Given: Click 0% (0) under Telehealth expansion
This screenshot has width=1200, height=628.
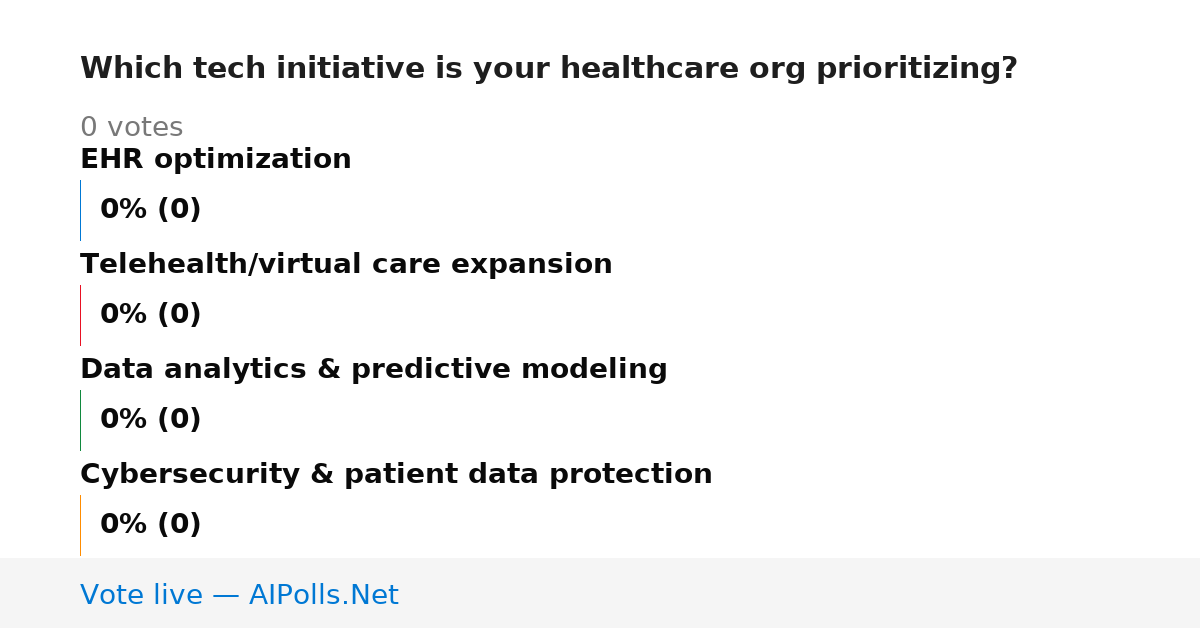Looking at the screenshot, I should [151, 315].
